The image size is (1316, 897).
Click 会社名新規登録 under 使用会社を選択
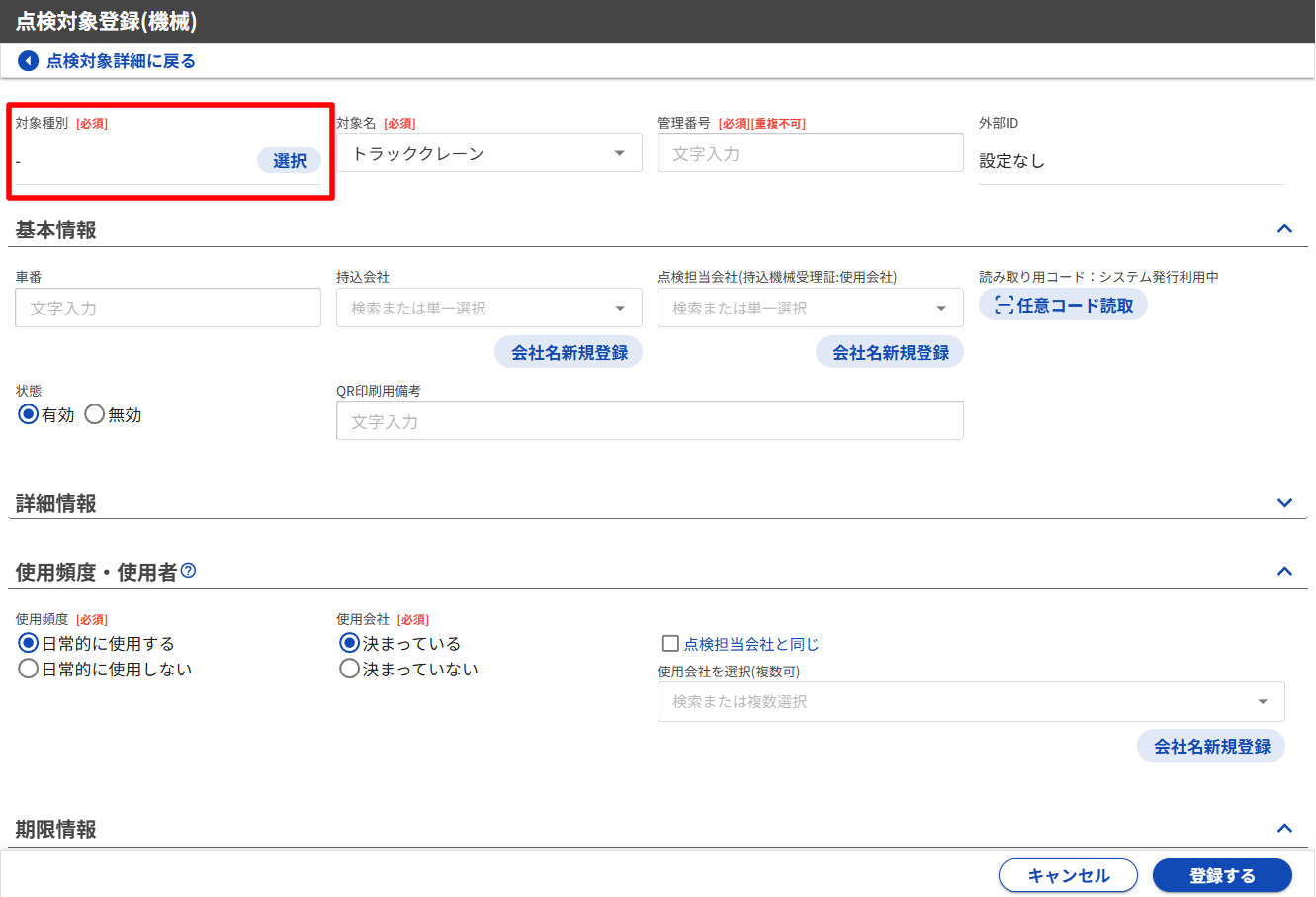[1212, 746]
